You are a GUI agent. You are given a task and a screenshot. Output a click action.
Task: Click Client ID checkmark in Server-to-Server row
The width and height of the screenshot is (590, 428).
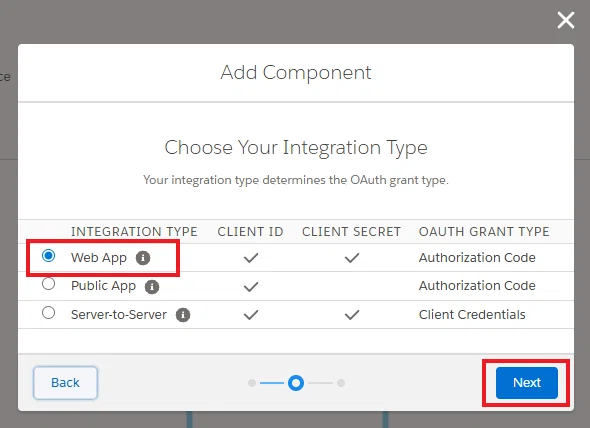251,315
